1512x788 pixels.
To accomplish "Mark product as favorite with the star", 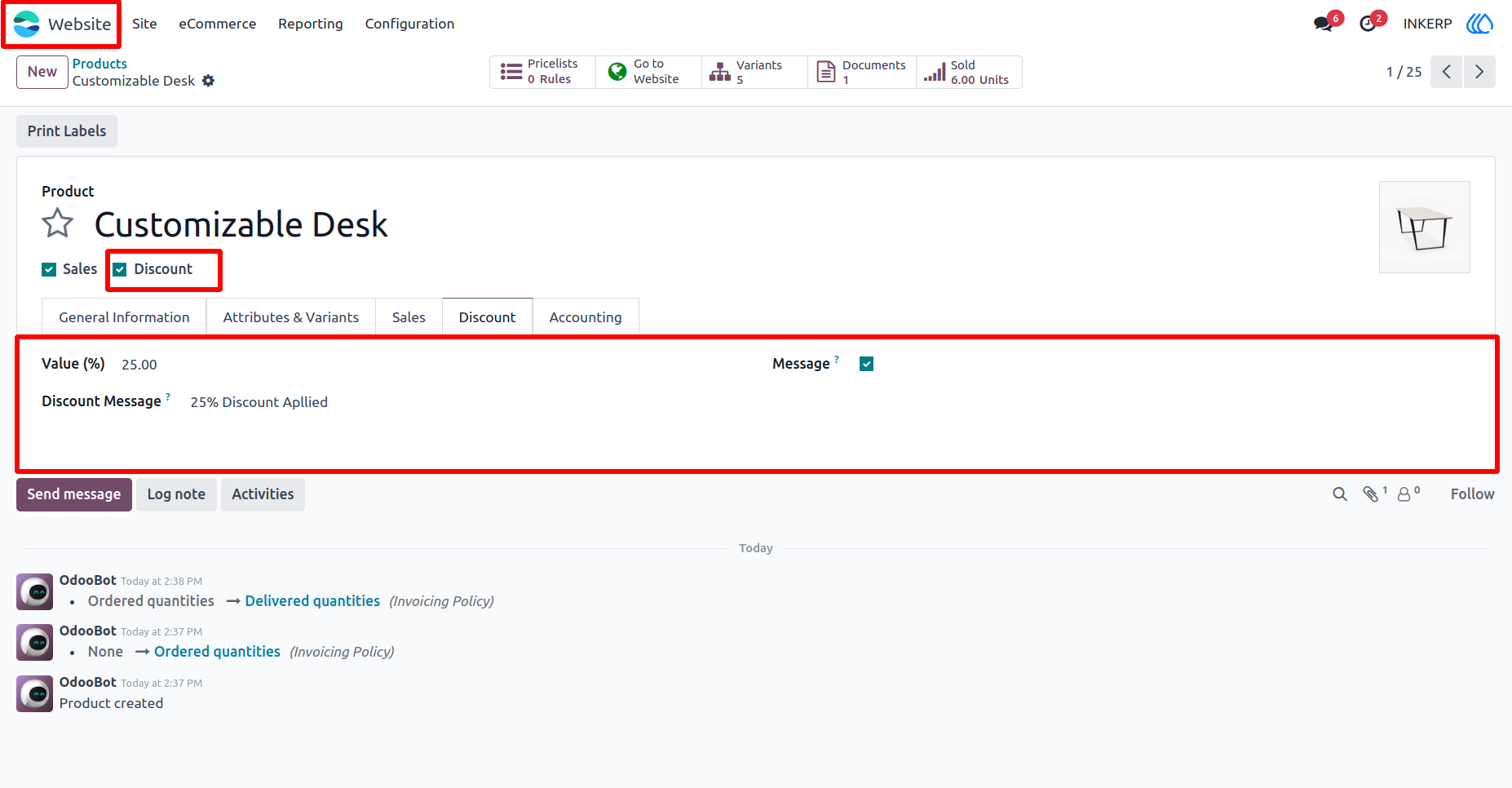I will (x=58, y=224).
